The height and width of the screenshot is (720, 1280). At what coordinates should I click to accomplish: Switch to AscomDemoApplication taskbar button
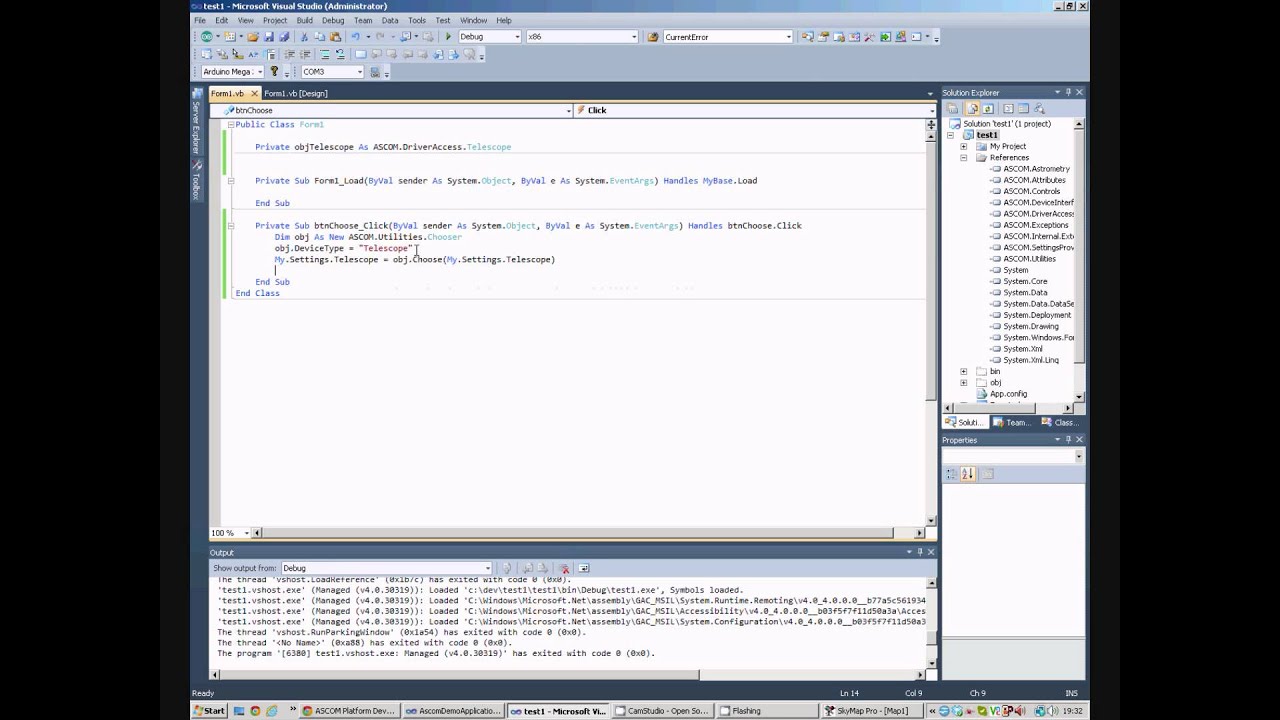tap(453, 711)
